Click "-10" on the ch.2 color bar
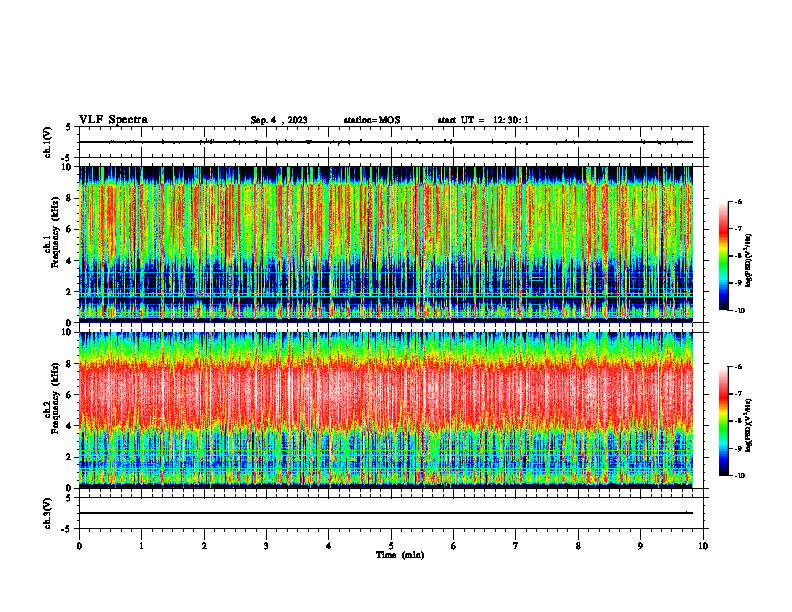 (x=739, y=476)
